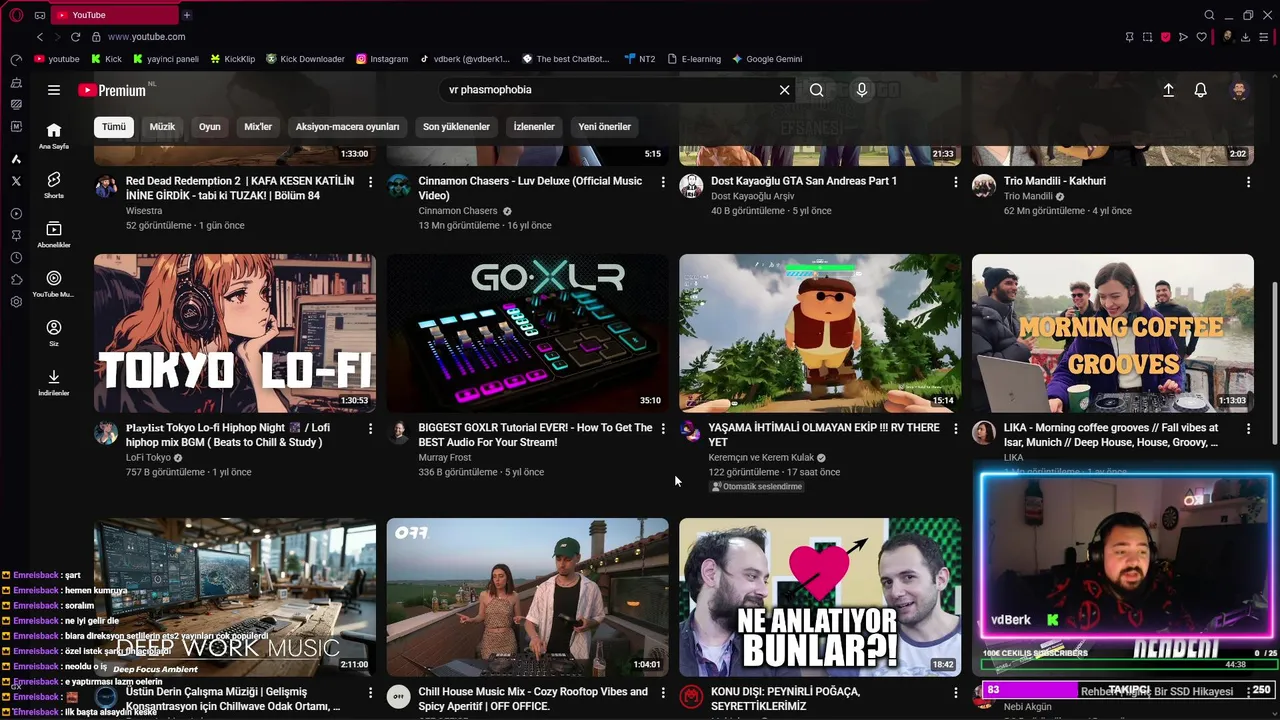Go back with browser back arrow

pos(40,37)
